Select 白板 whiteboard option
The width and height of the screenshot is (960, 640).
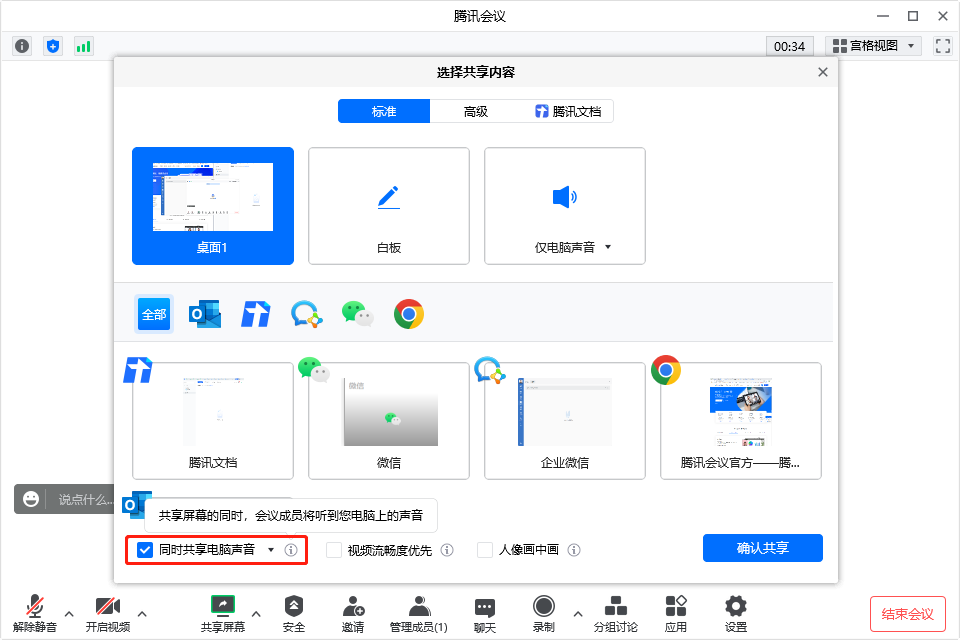[389, 206]
